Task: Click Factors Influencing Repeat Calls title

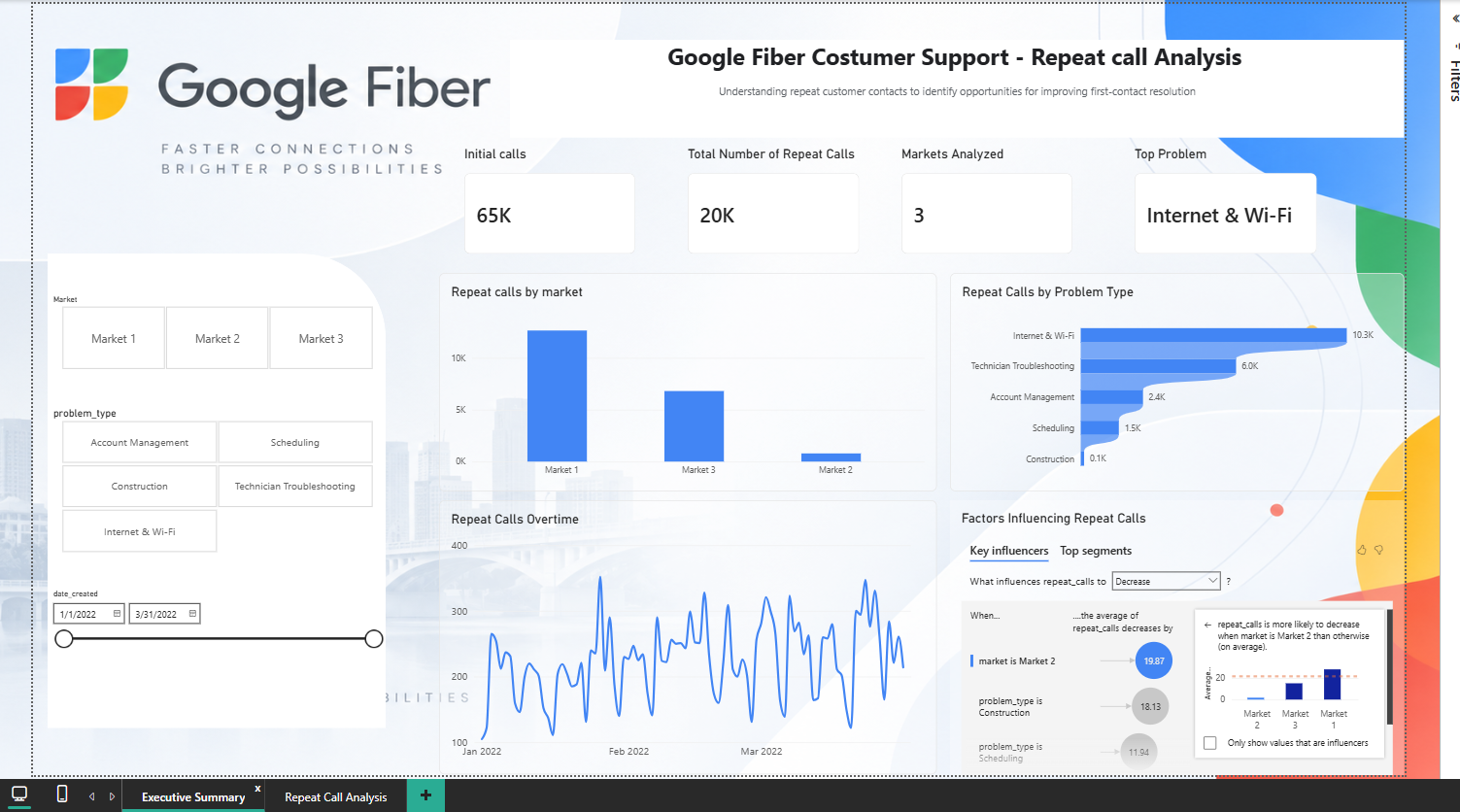Action: pos(1053,518)
